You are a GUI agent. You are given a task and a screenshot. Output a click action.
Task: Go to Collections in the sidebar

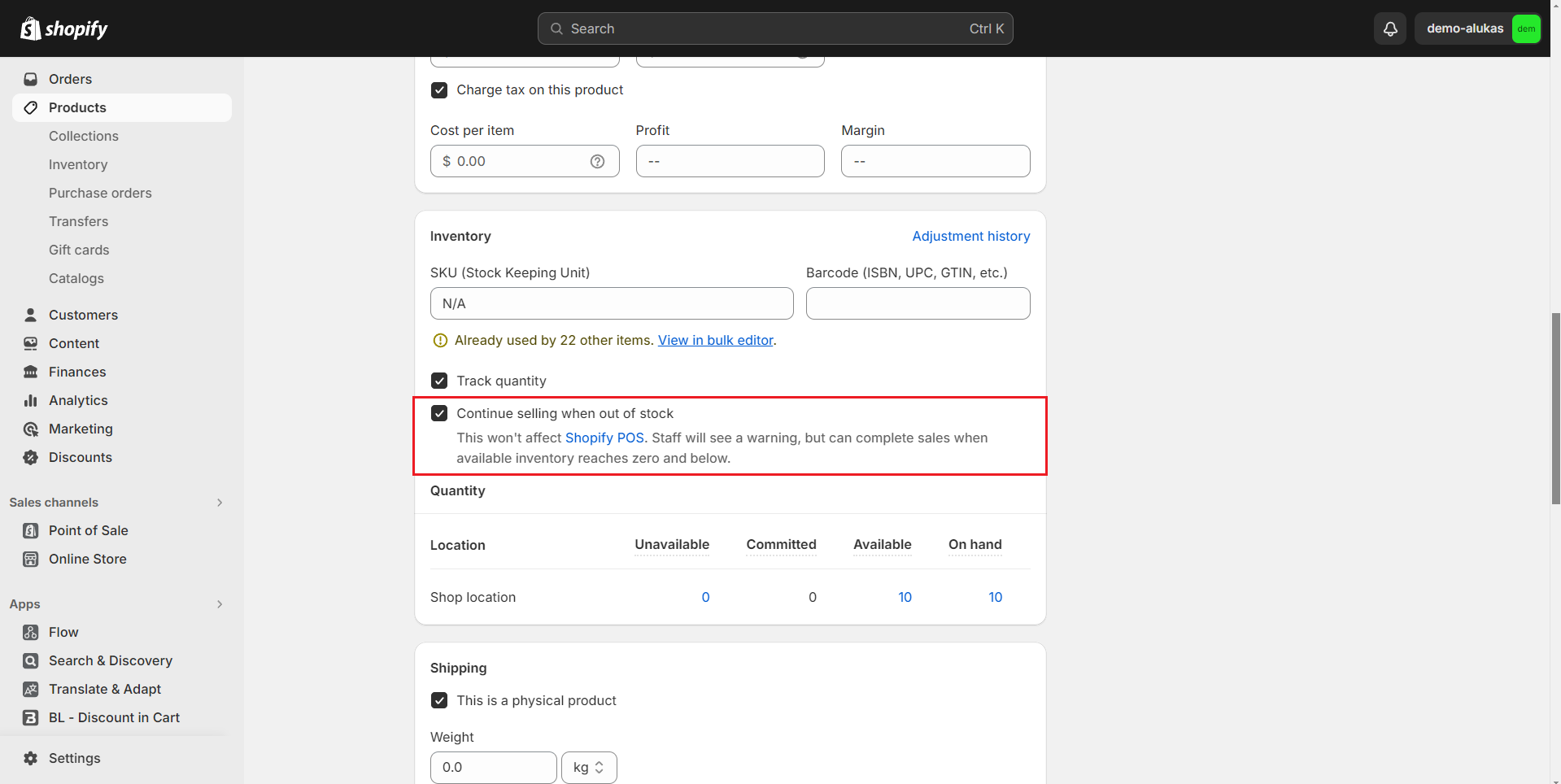(84, 136)
